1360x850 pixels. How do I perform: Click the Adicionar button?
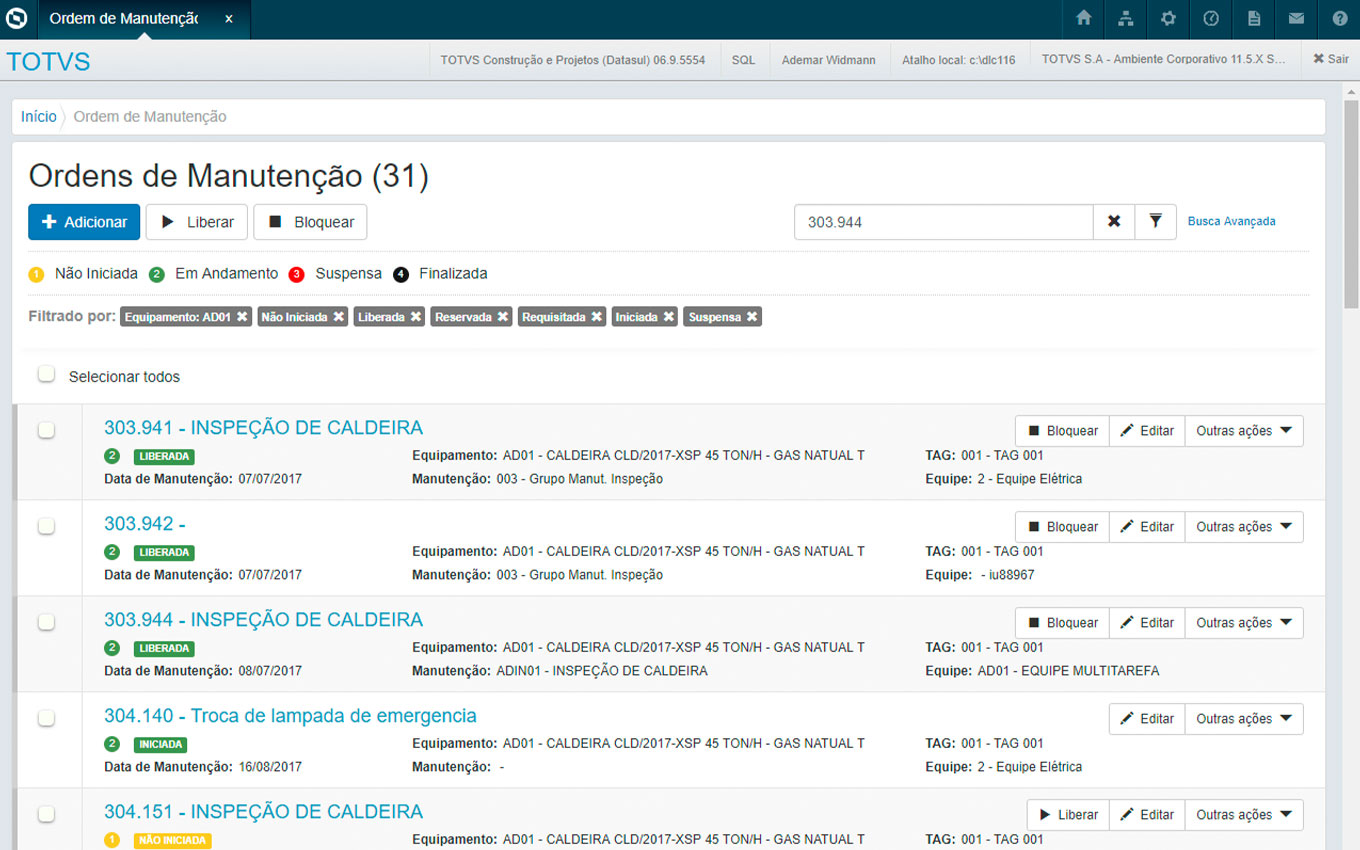[x=84, y=222]
